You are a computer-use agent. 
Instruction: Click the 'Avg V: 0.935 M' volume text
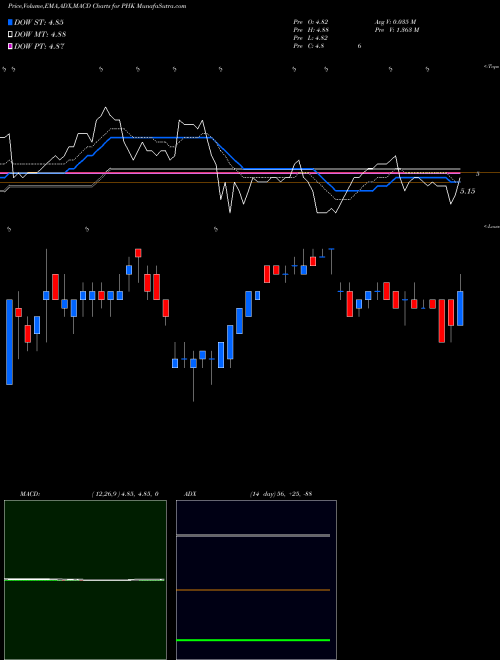point(395,21)
